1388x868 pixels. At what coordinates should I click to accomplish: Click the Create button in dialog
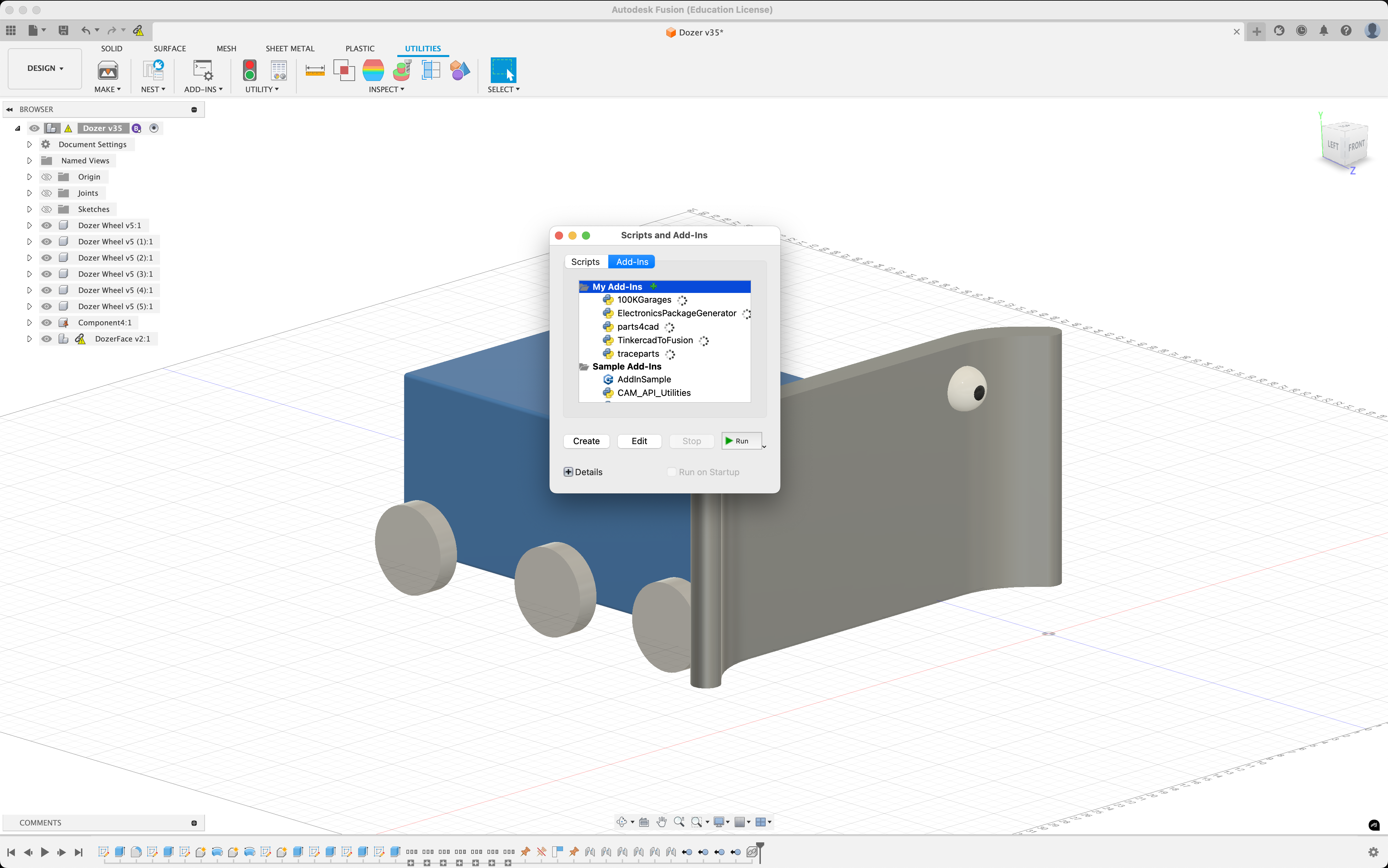click(x=586, y=441)
